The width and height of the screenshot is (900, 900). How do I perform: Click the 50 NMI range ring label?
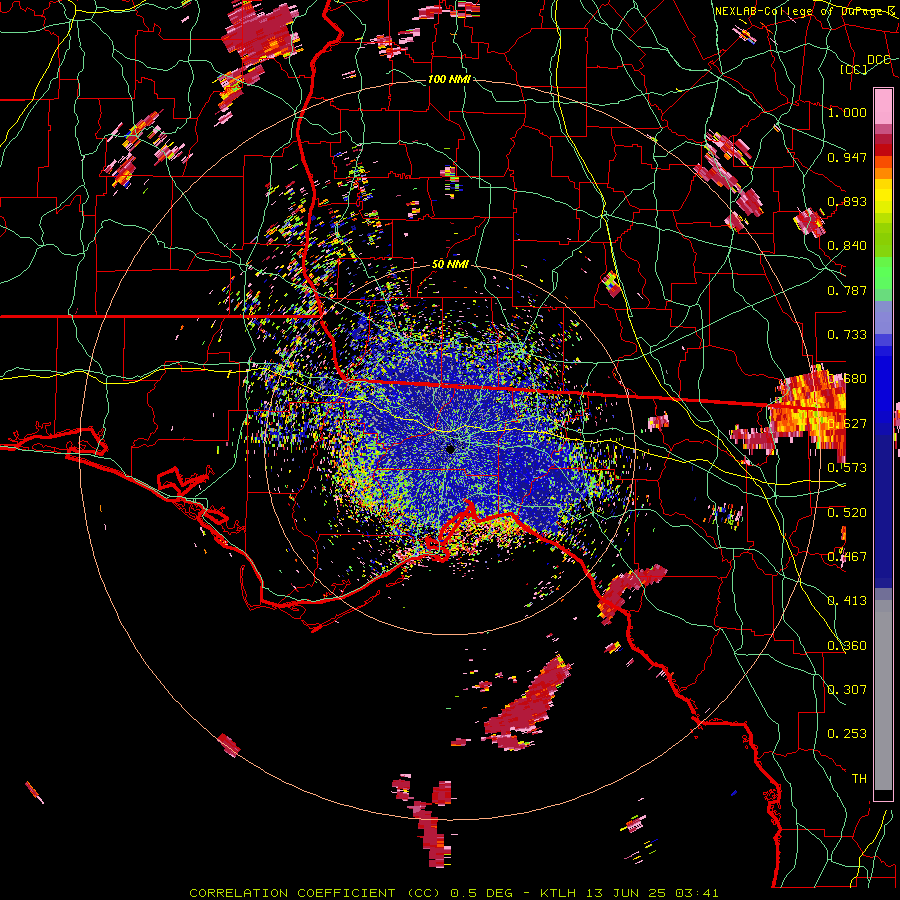click(x=450, y=264)
